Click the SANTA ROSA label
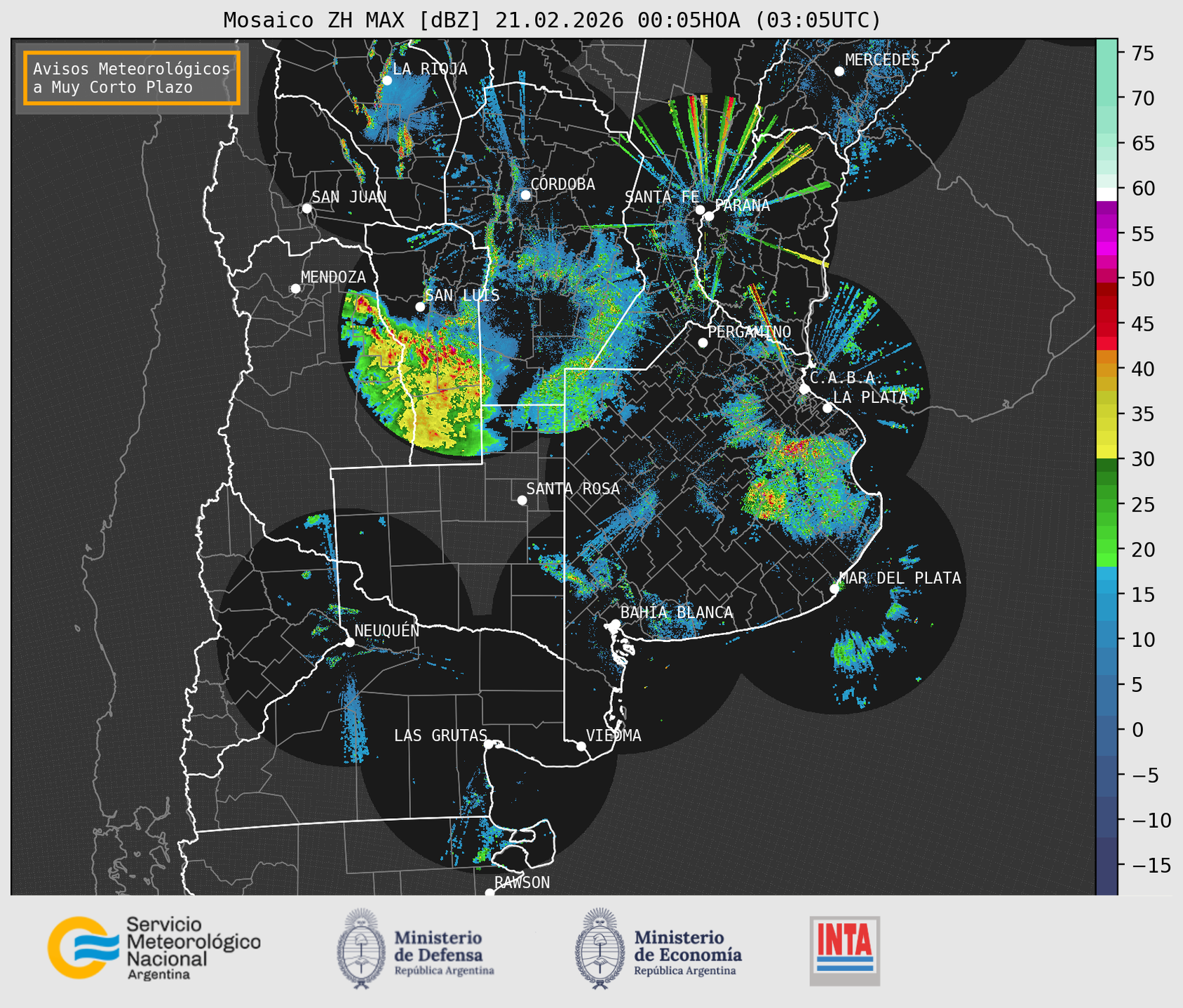 [573, 489]
